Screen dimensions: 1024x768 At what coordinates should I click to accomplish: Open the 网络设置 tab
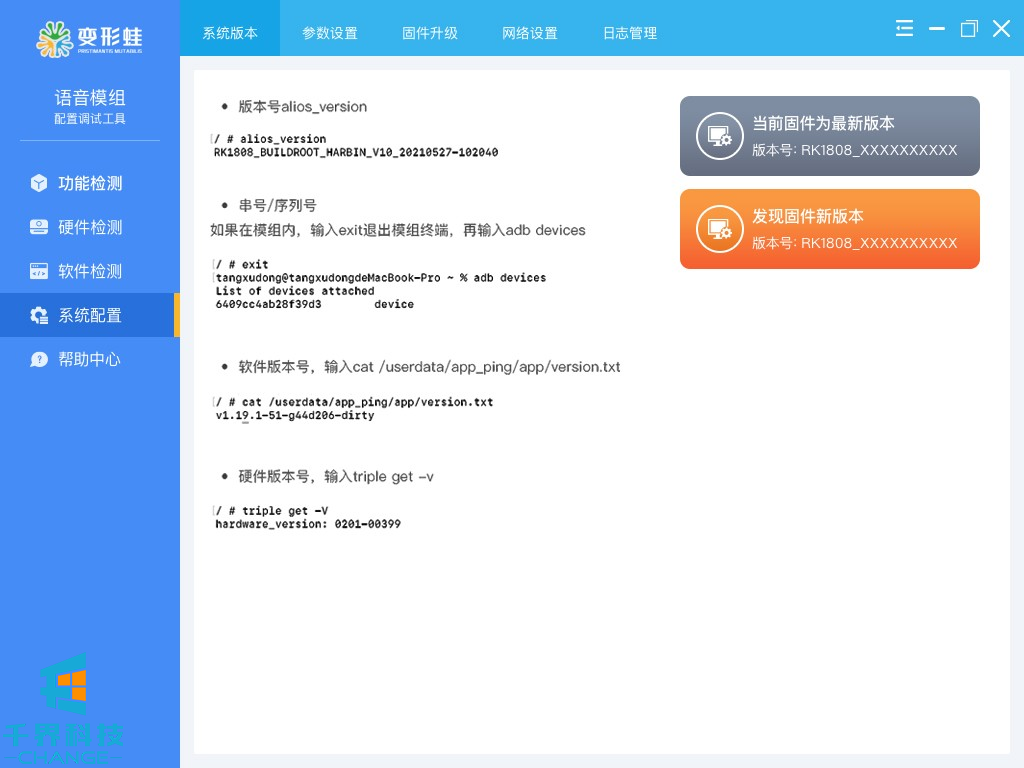(x=530, y=33)
